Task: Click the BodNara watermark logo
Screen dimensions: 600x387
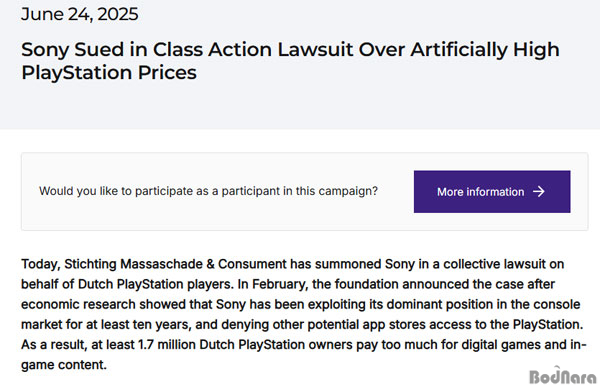Action: pyautogui.click(x=563, y=376)
